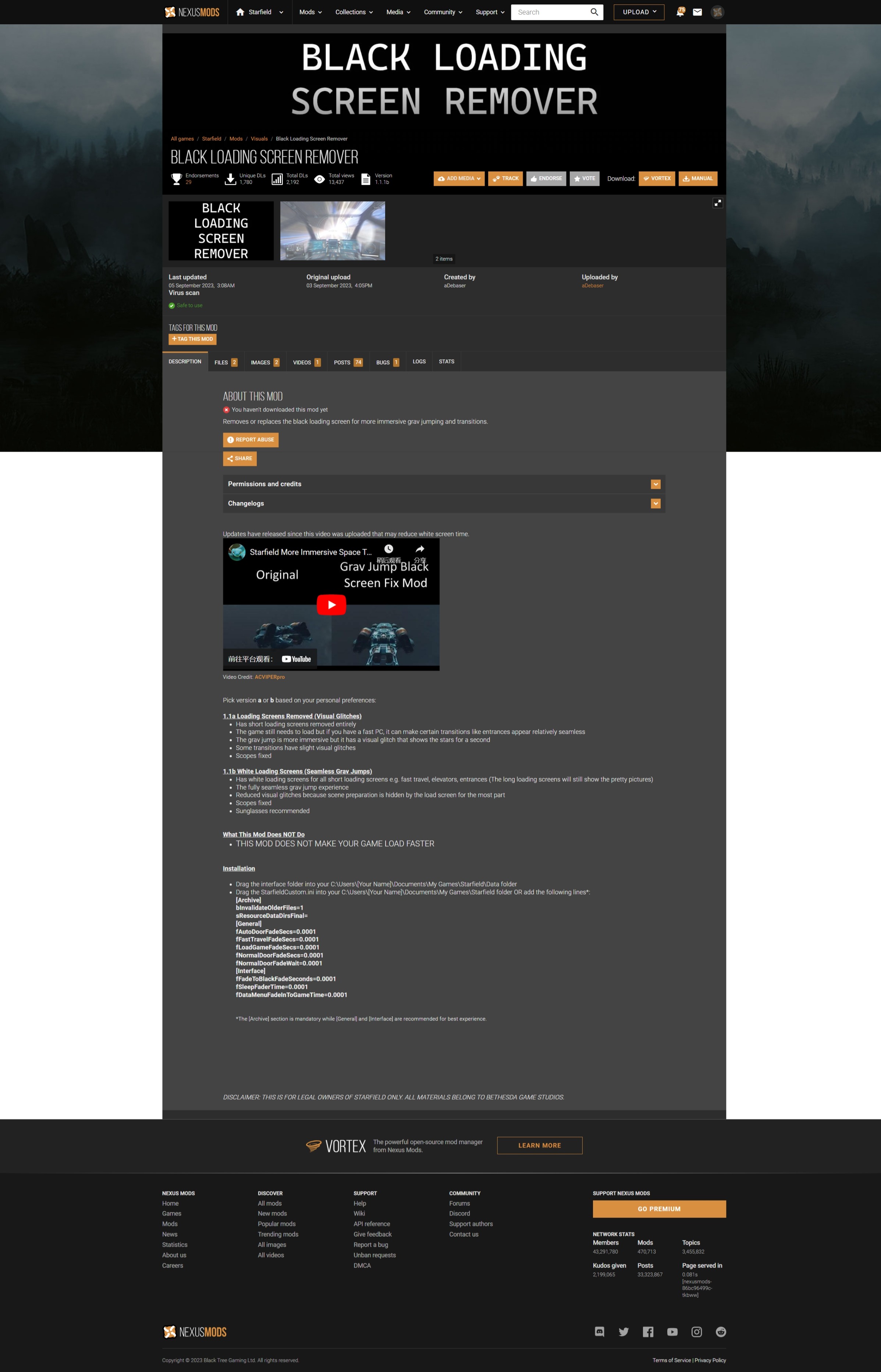
Task: Click the Total DLs chart icon
Action: pos(277,179)
